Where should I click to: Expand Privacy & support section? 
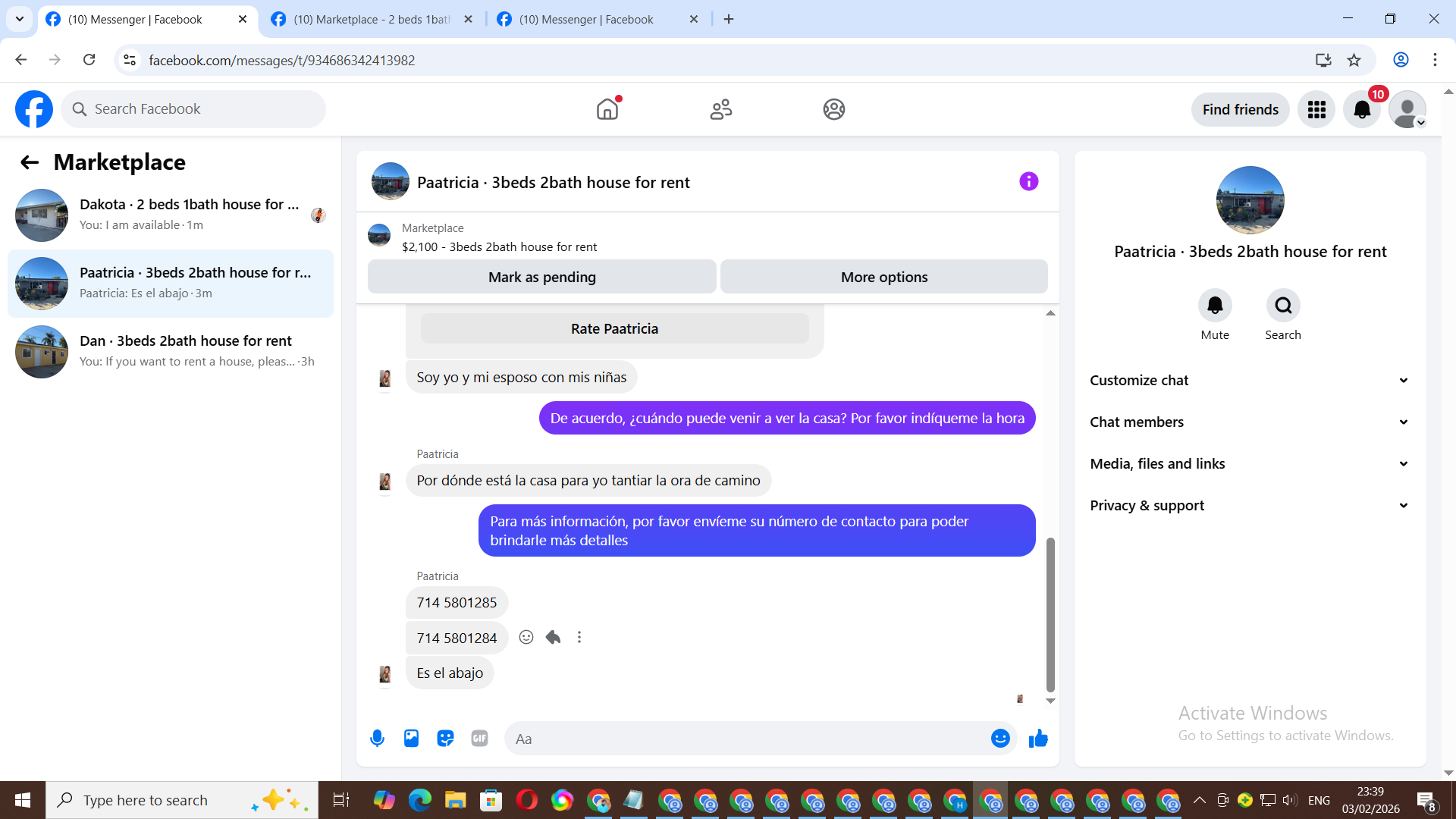pos(1250,505)
